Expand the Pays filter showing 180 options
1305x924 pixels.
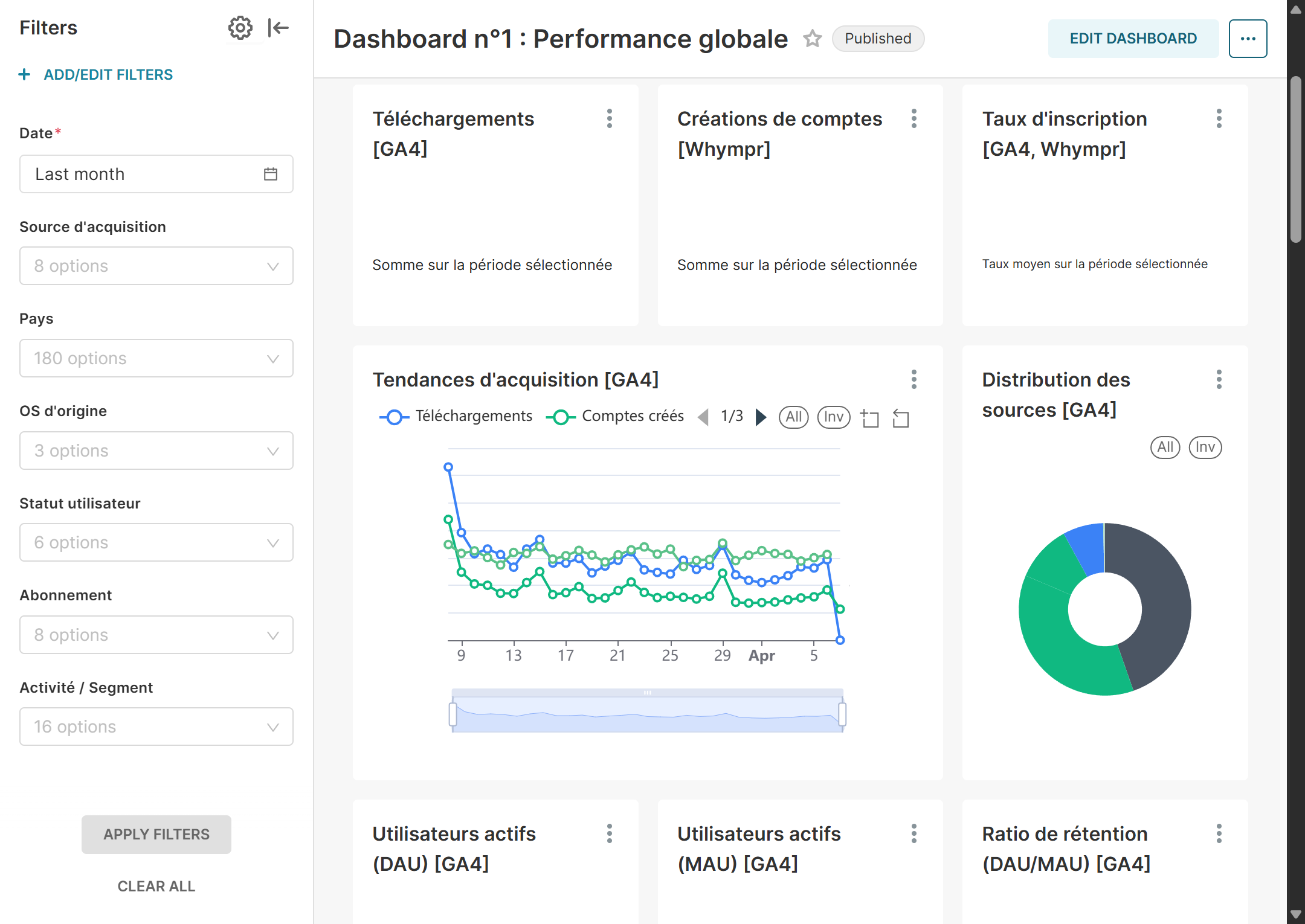156,358
